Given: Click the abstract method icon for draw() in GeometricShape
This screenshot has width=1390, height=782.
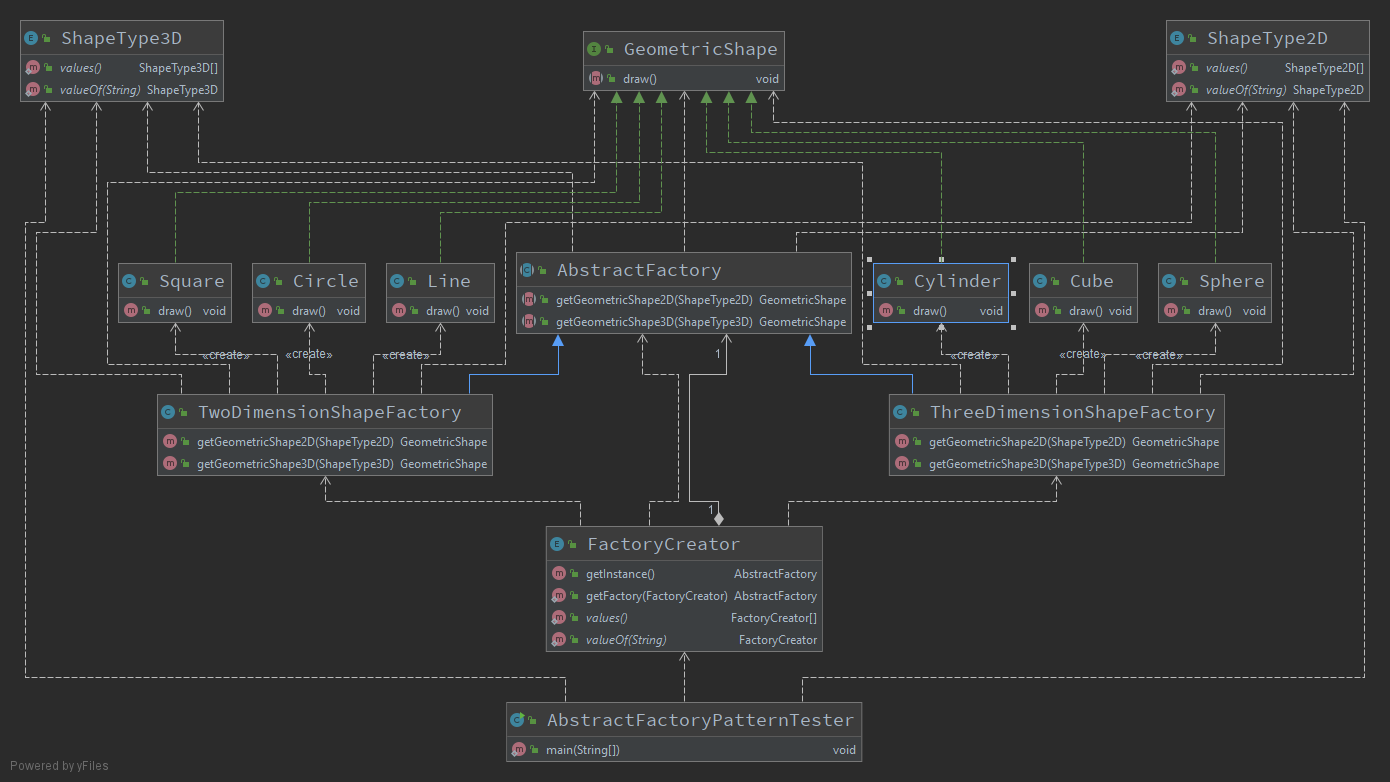Looking at the screenshot, I should pos(595,78).
